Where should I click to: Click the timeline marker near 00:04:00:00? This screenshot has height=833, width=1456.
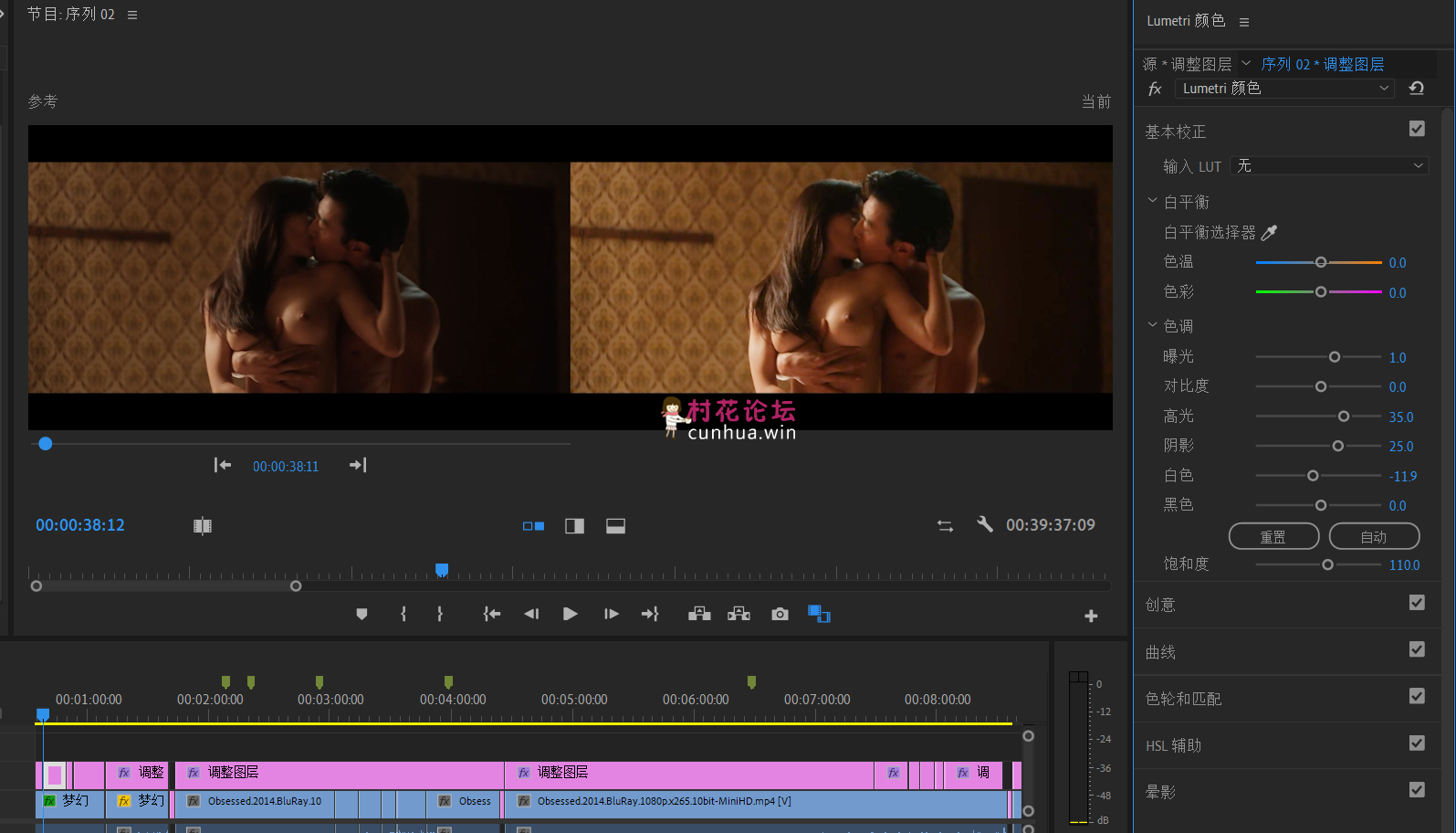(448, 682)
